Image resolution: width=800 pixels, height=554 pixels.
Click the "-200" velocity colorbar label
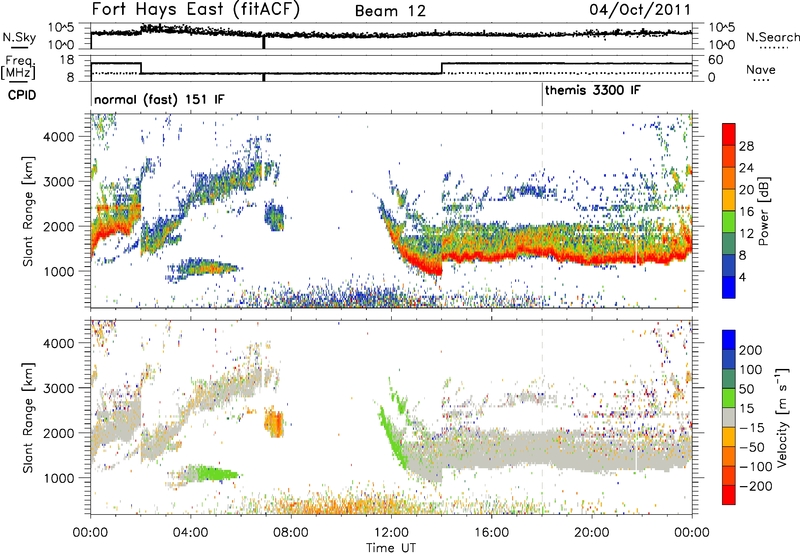click(756, 486)
